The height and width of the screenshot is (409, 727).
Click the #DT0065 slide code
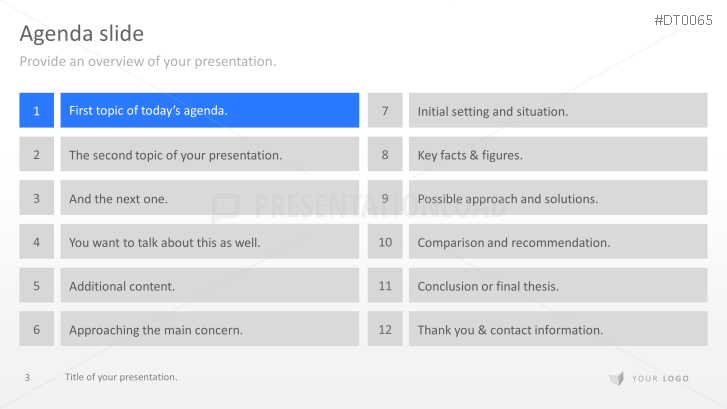(685, 20)
